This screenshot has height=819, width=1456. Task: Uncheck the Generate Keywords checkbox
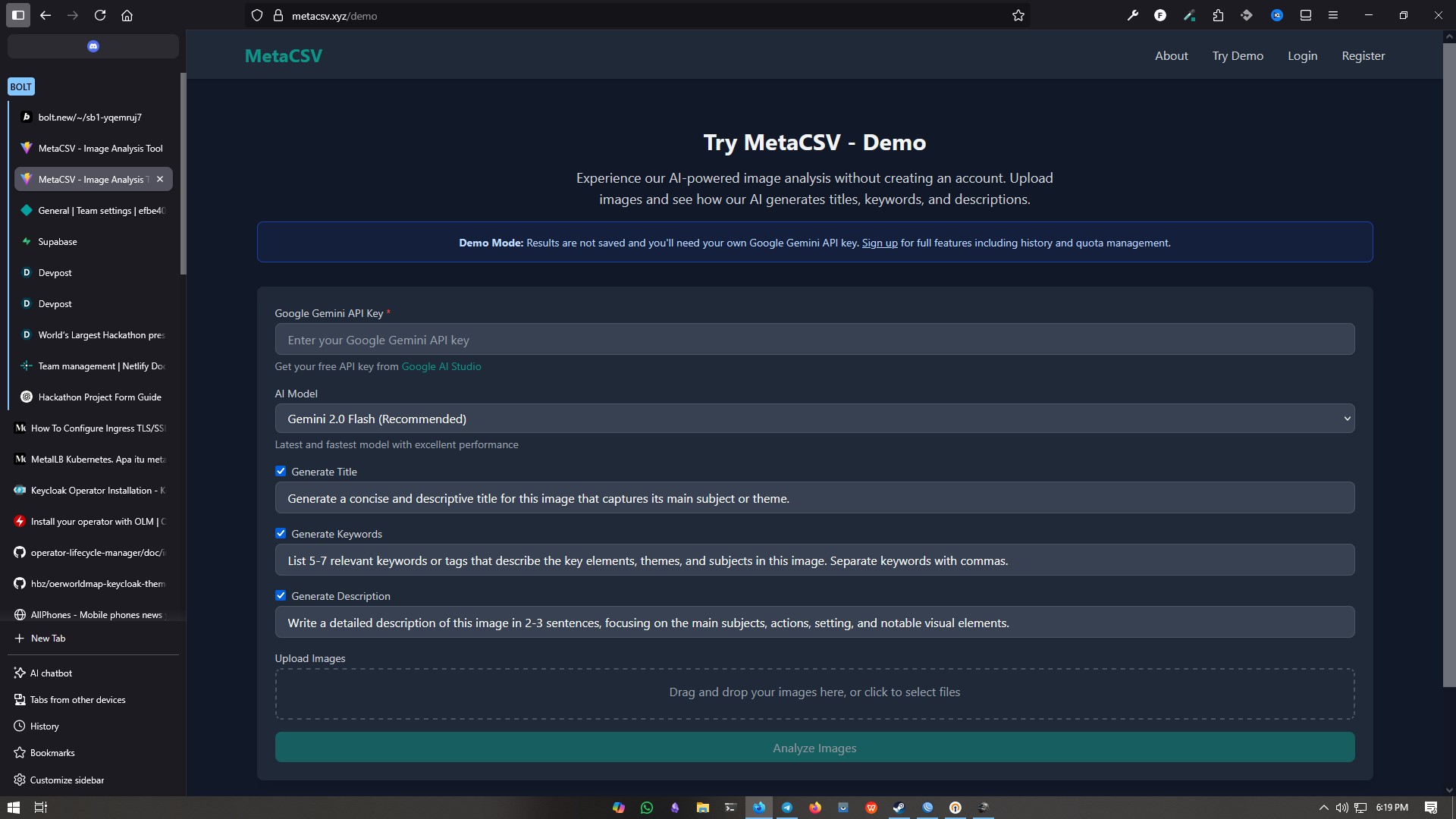[281, 533]
